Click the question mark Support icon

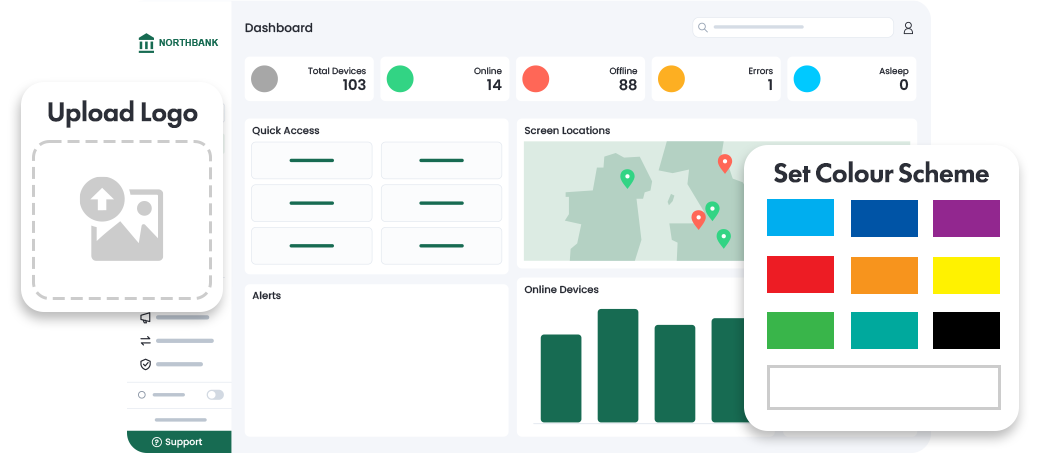pyautogui.click(x=157, y=442)
